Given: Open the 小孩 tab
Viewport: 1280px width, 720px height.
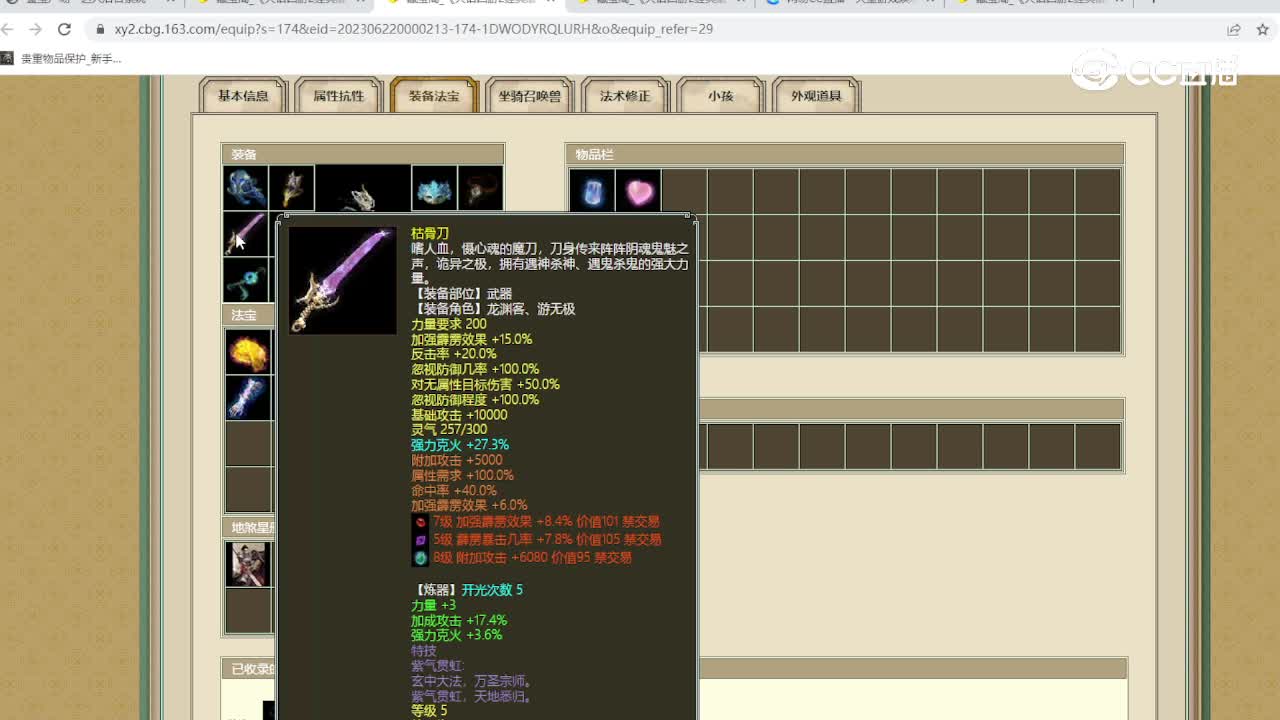Looking at the screenshot, I should [x=720, y=96].
